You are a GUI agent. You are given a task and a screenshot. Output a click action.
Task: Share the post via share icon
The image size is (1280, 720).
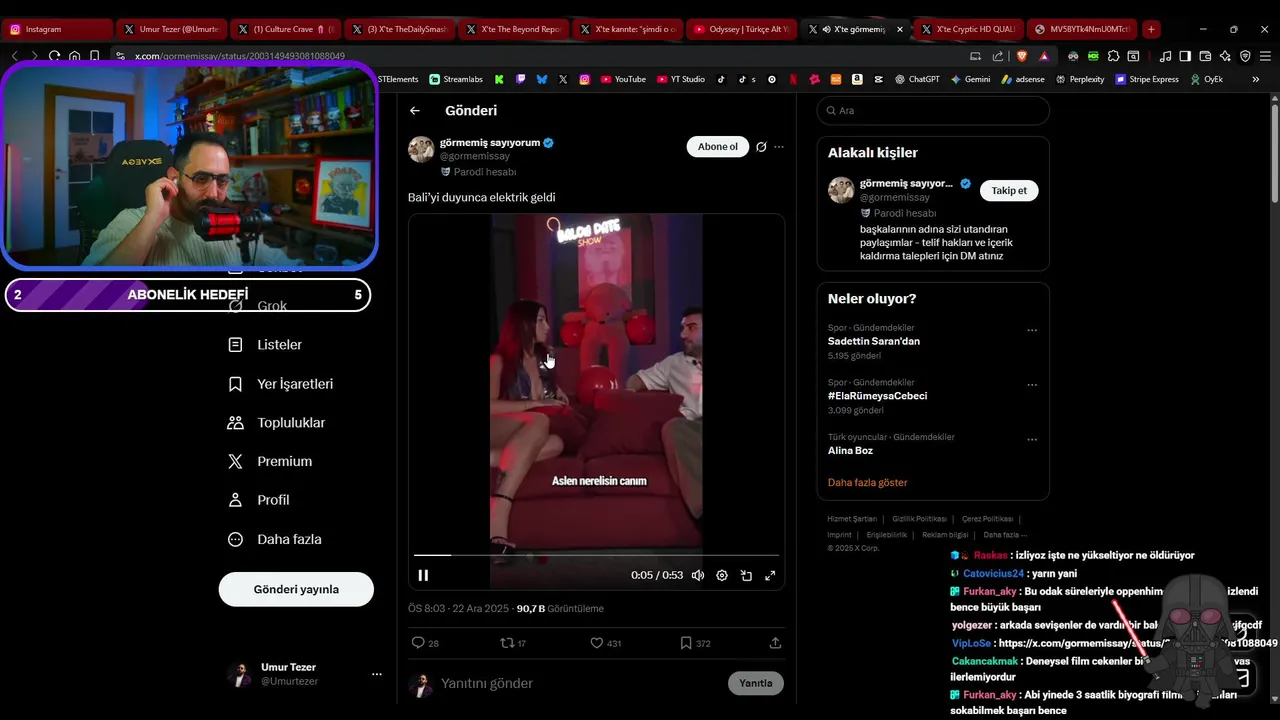tap(775, 643)
